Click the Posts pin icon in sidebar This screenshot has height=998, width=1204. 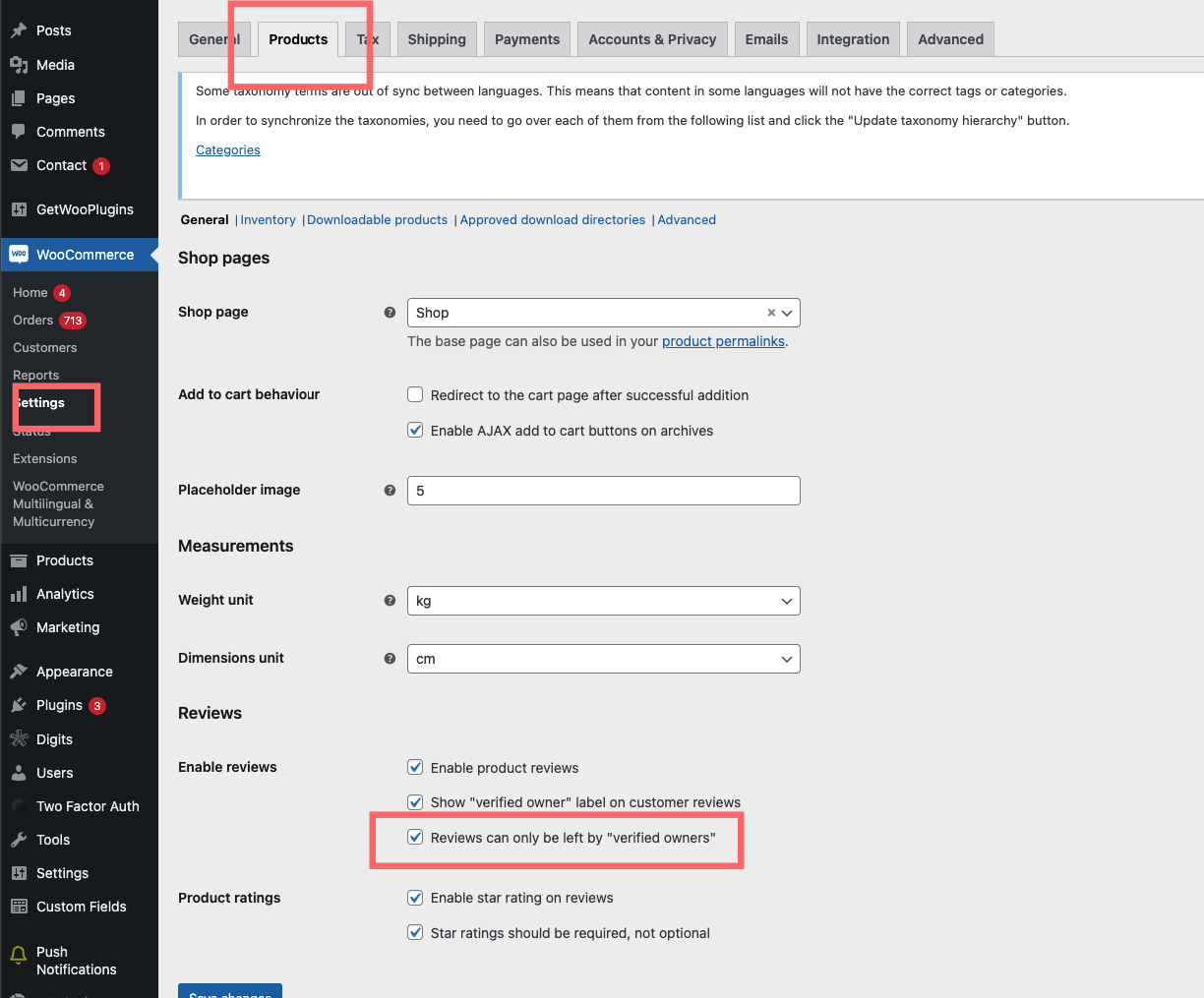tap(19, 30)
